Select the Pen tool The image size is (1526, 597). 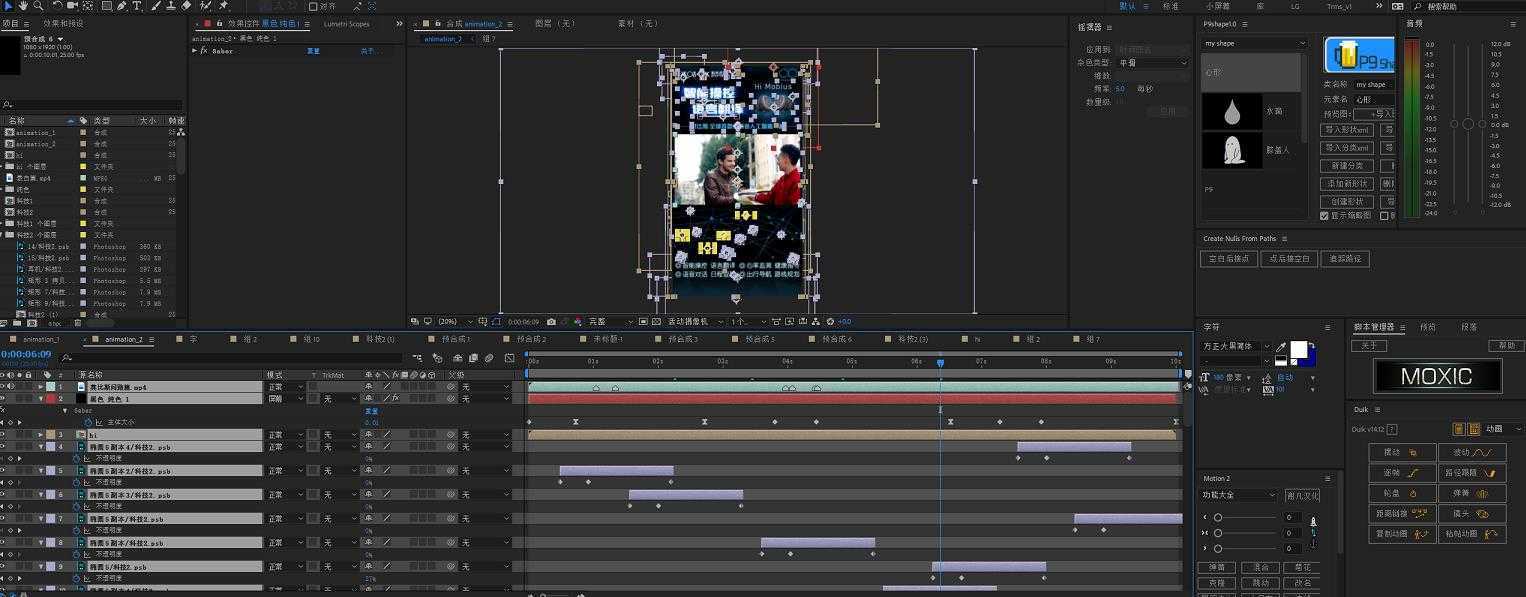(121, 6)
